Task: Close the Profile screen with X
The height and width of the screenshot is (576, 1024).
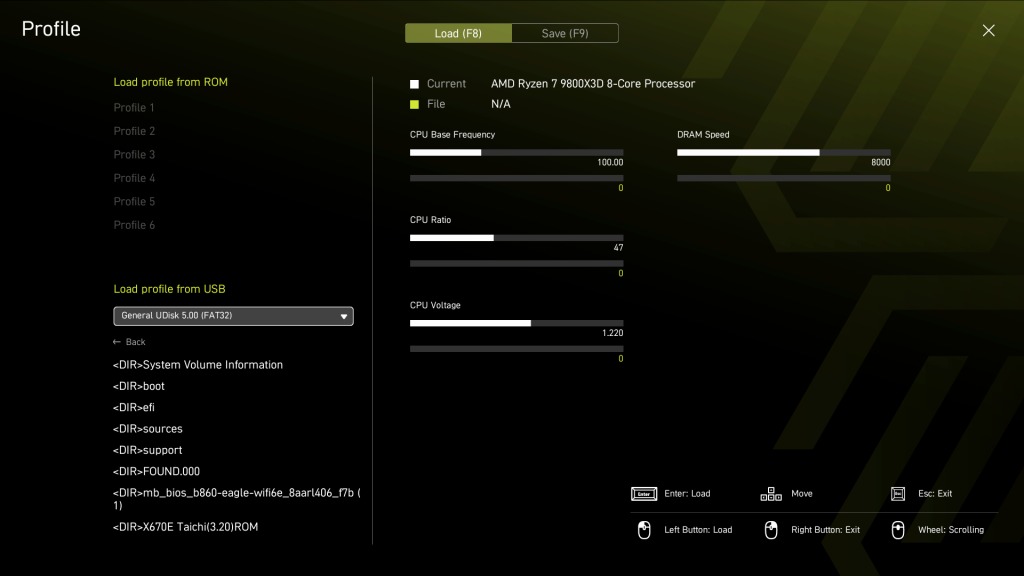Action: (x=988, y=31)
